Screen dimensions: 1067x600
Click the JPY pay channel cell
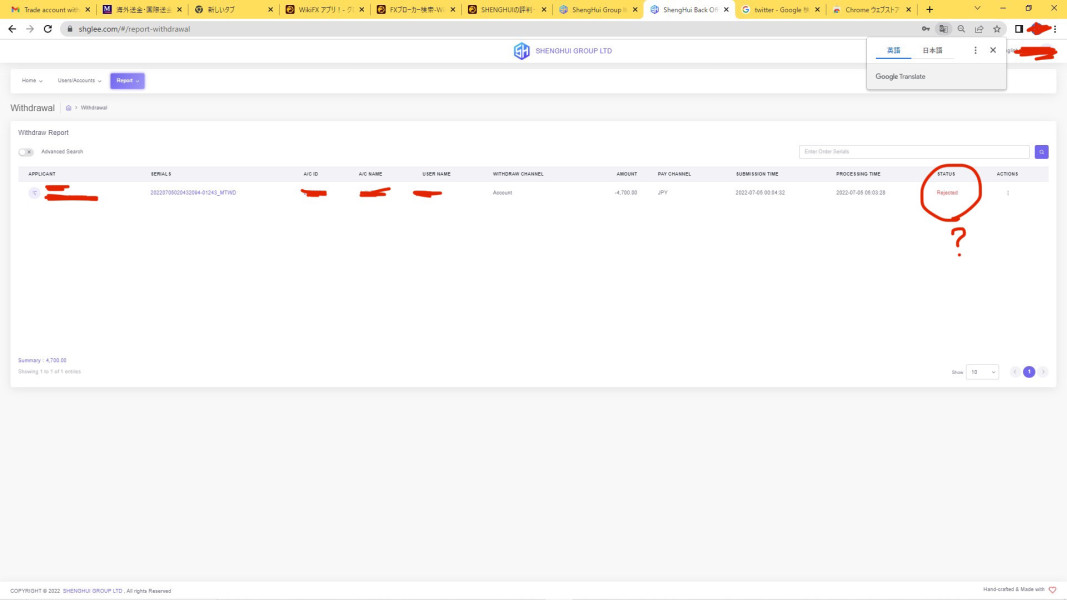(x=663, y=193)
